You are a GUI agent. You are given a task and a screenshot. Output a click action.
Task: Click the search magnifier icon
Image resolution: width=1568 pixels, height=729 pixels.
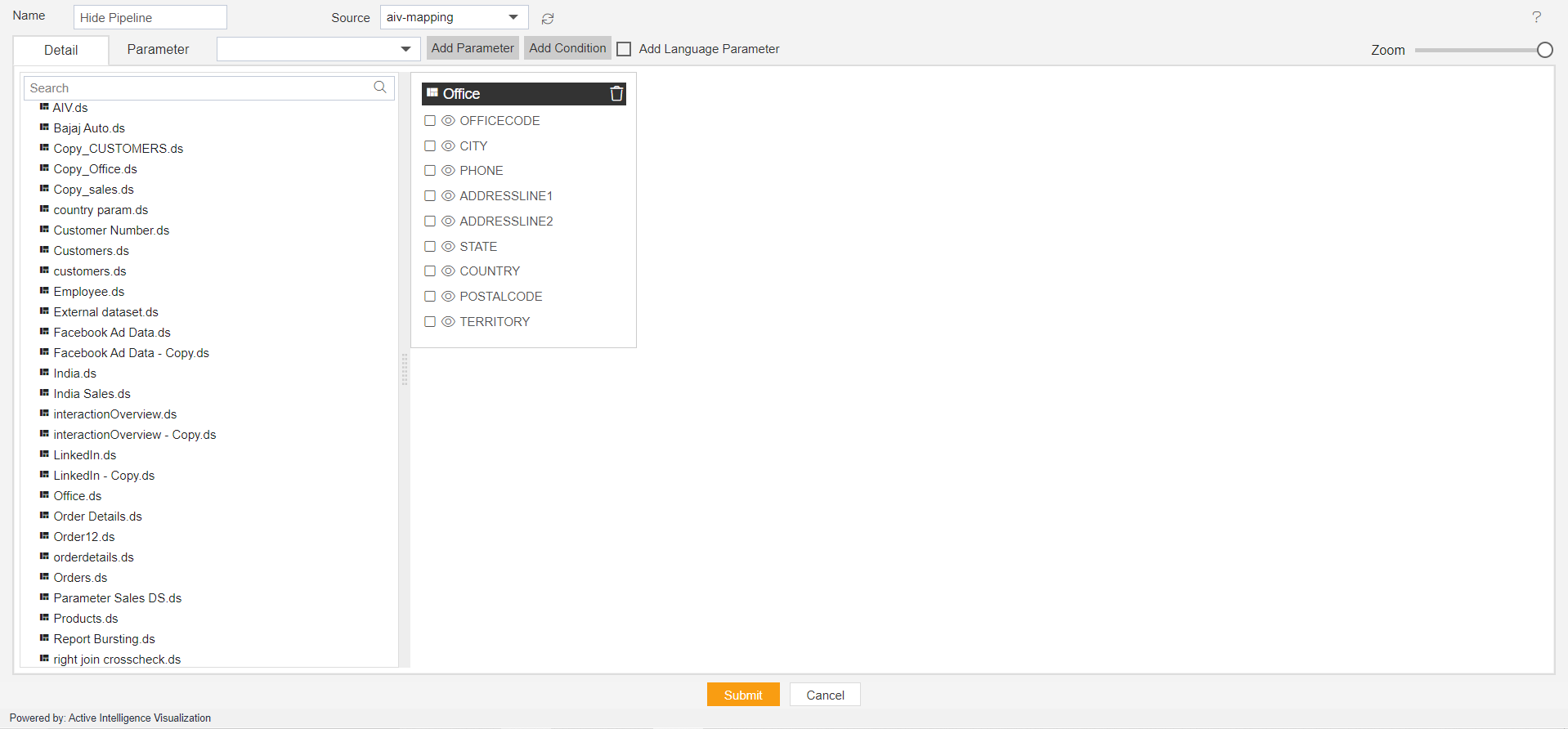[380, 87]
